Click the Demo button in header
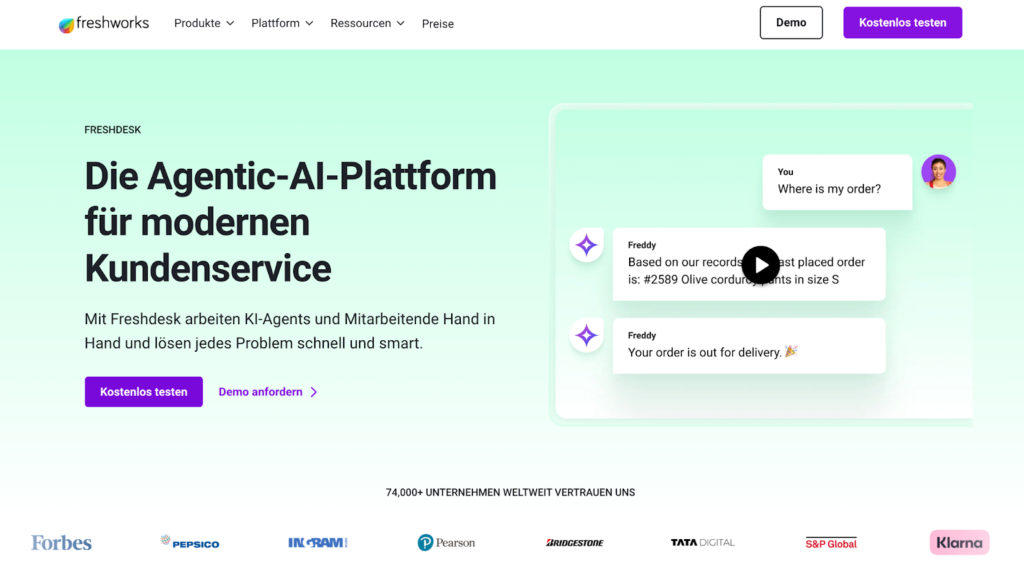Viewport: 1024px width, 573px height. (x=791, y=23)
